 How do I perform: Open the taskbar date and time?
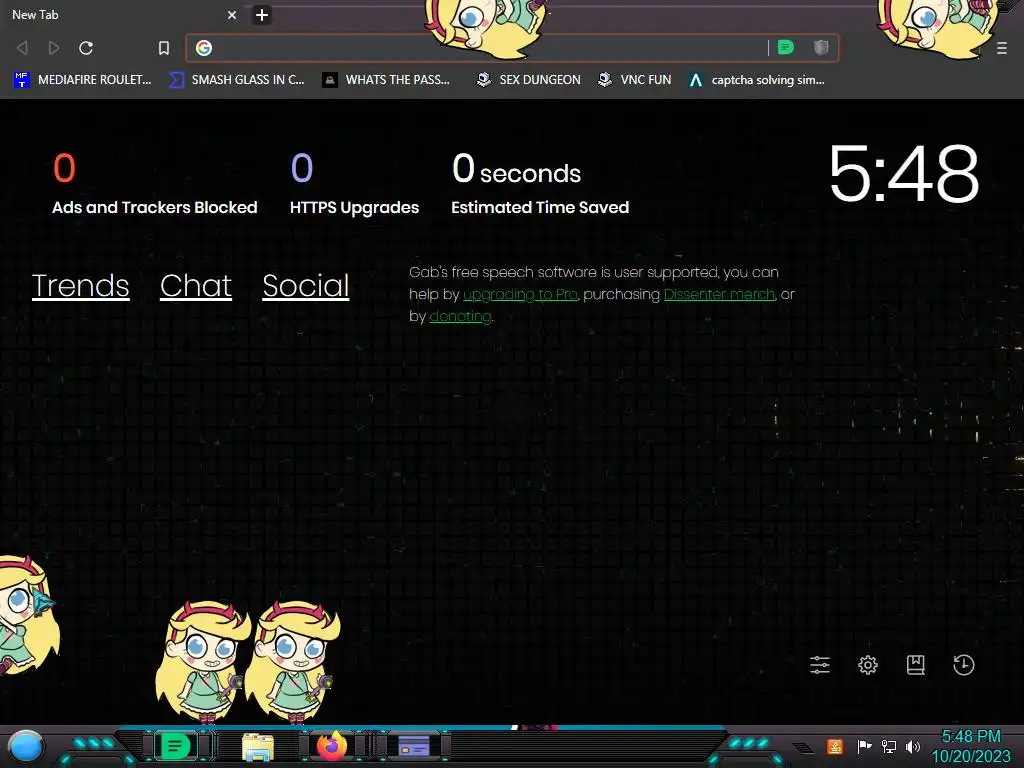tap(970, 746)
